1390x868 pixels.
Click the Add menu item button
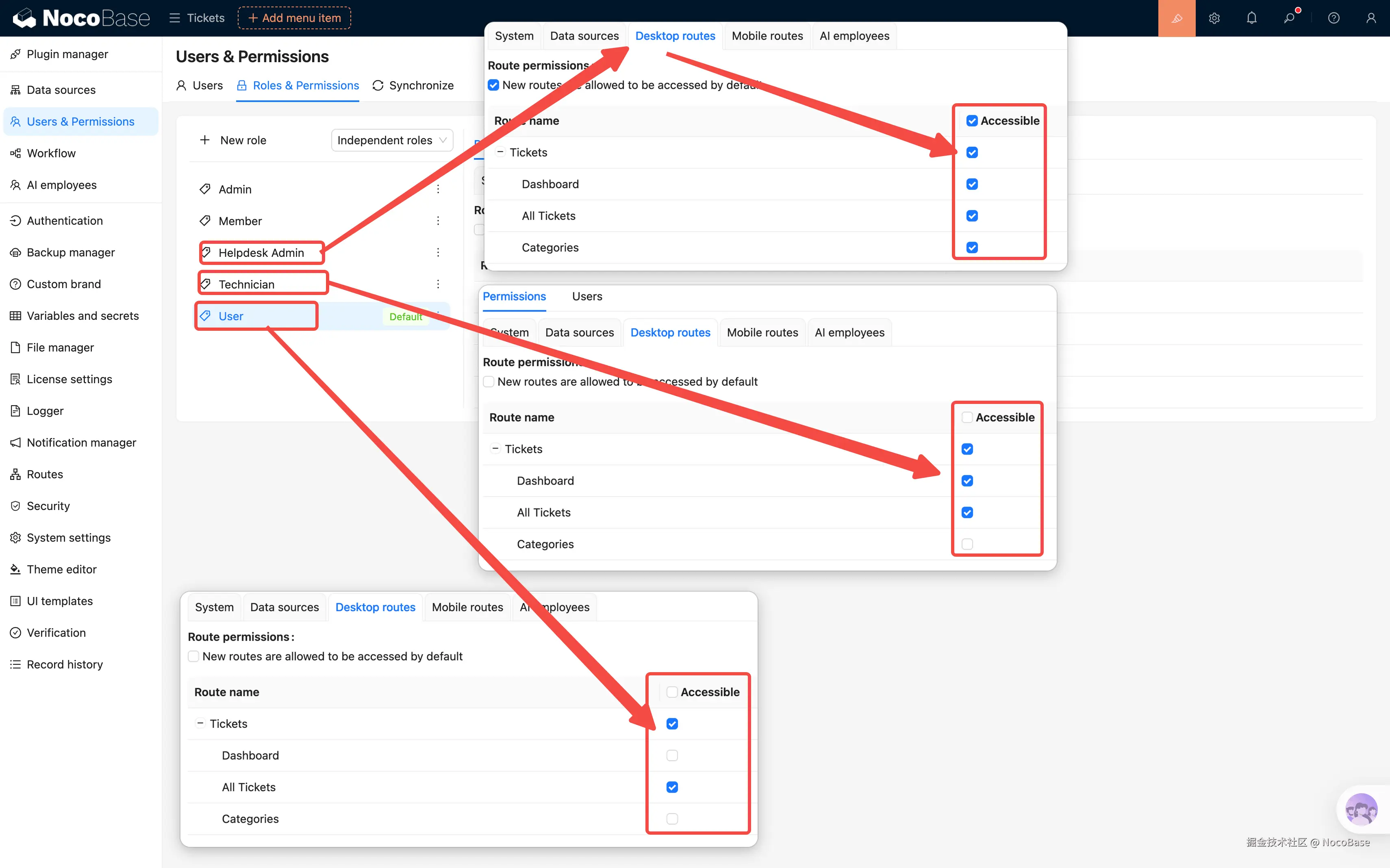294,18
